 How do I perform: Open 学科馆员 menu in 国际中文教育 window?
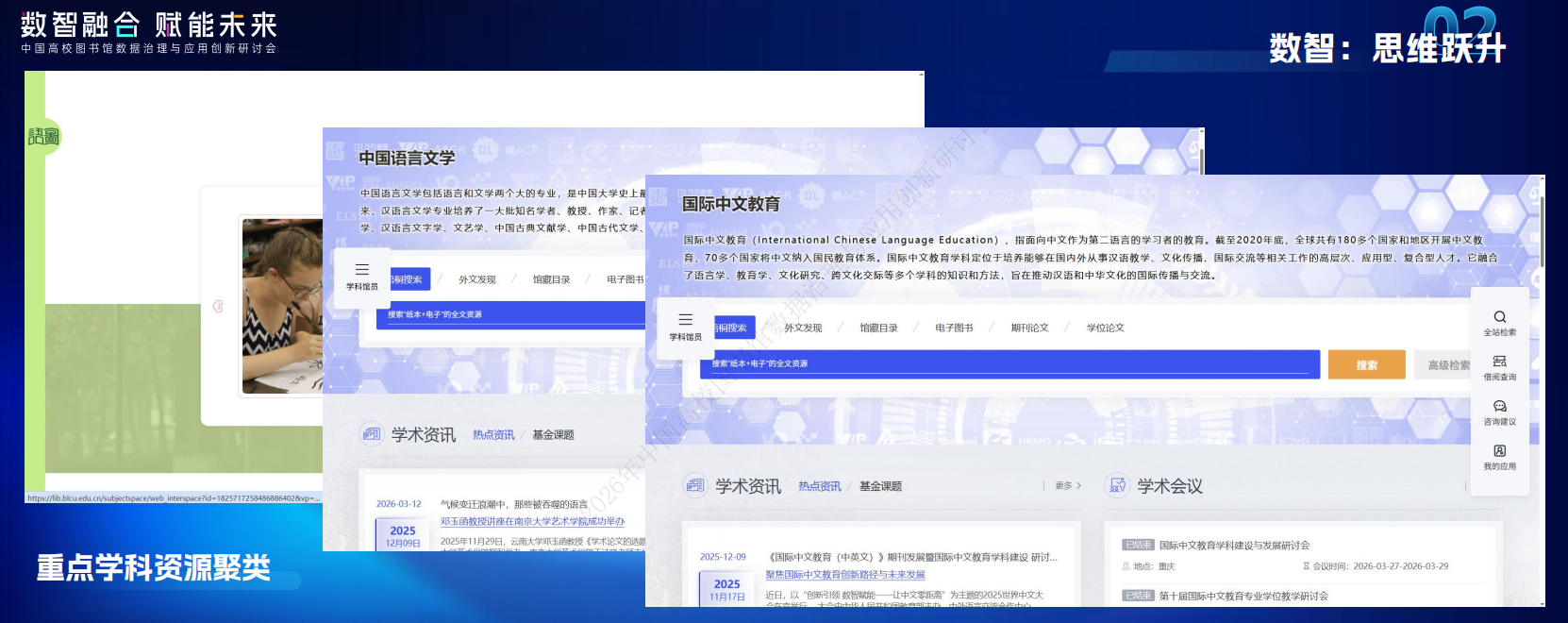coord(686,326)
